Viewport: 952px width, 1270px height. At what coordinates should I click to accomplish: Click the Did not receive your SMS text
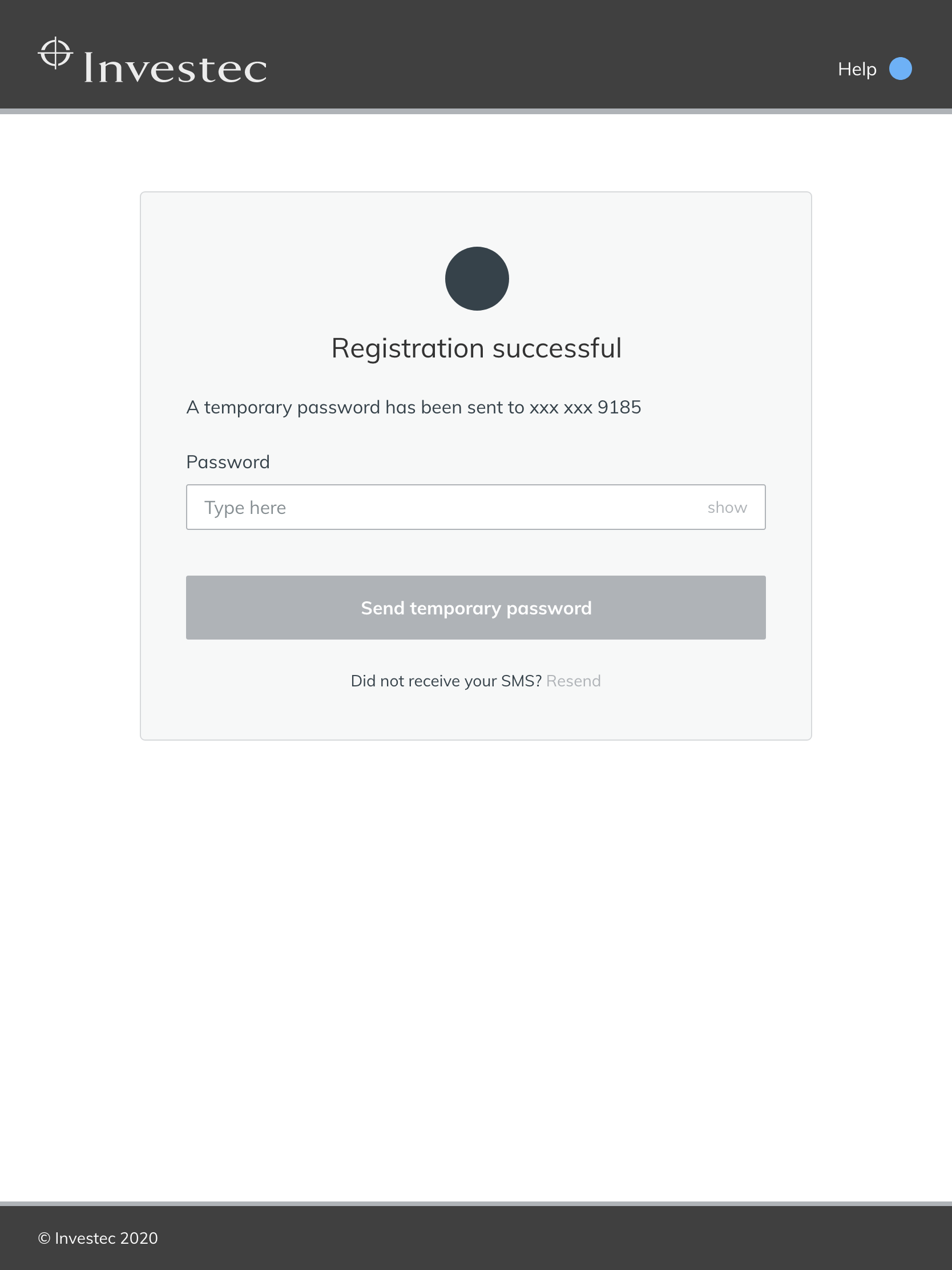pyautogui.click(x=446, y=681)
